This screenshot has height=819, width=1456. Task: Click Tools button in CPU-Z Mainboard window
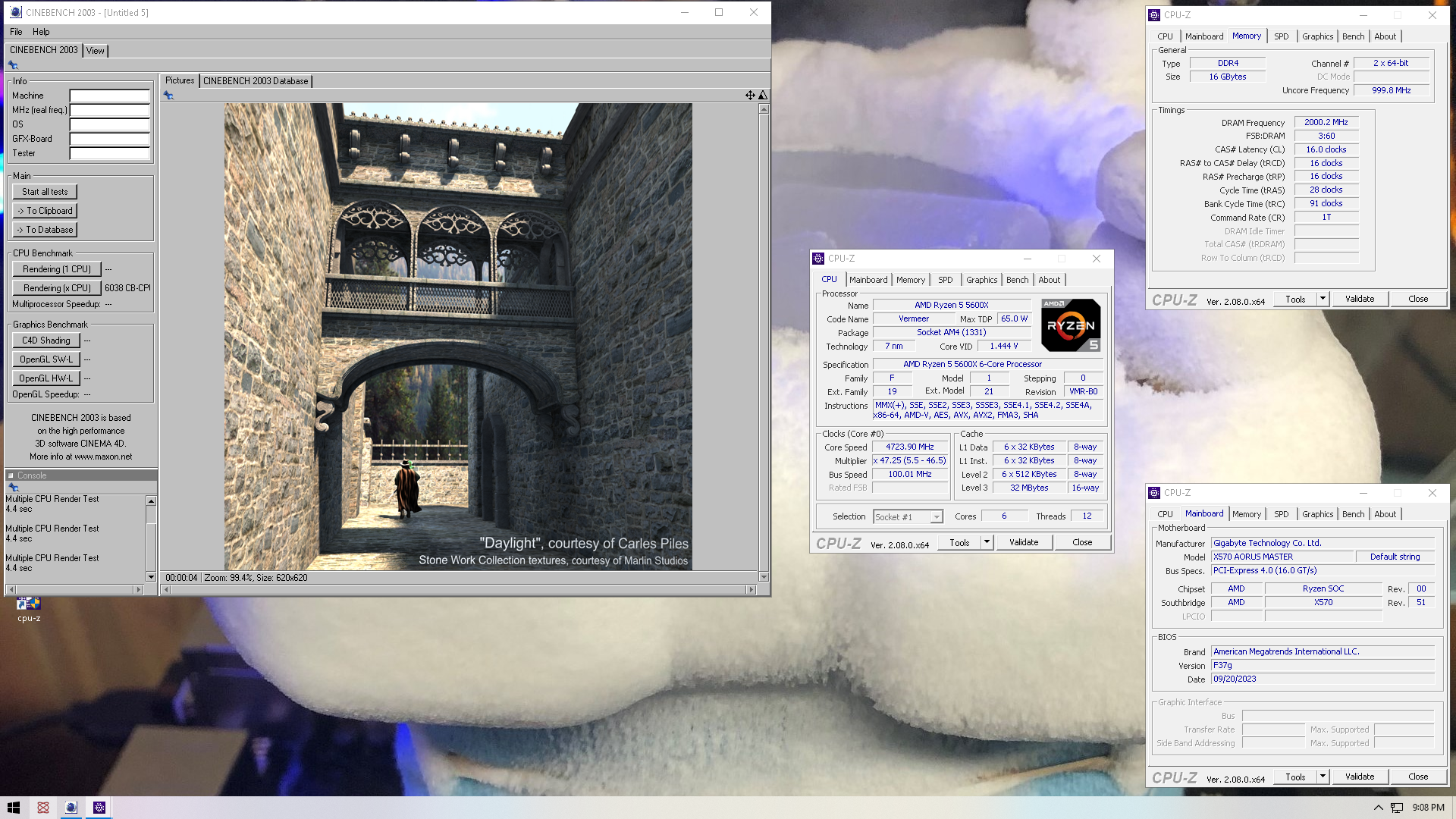1295,777
